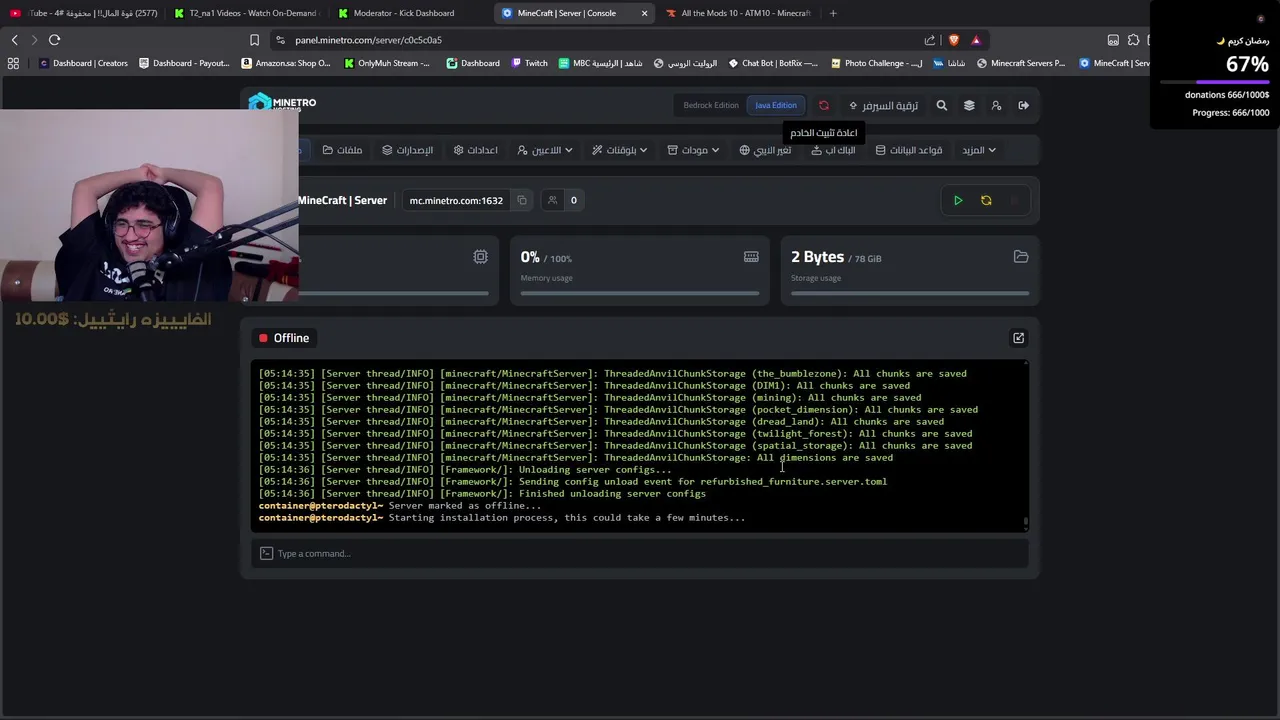Open a new browser tab
Screen dimensions: 1280x720
click(x=833, y=13)
